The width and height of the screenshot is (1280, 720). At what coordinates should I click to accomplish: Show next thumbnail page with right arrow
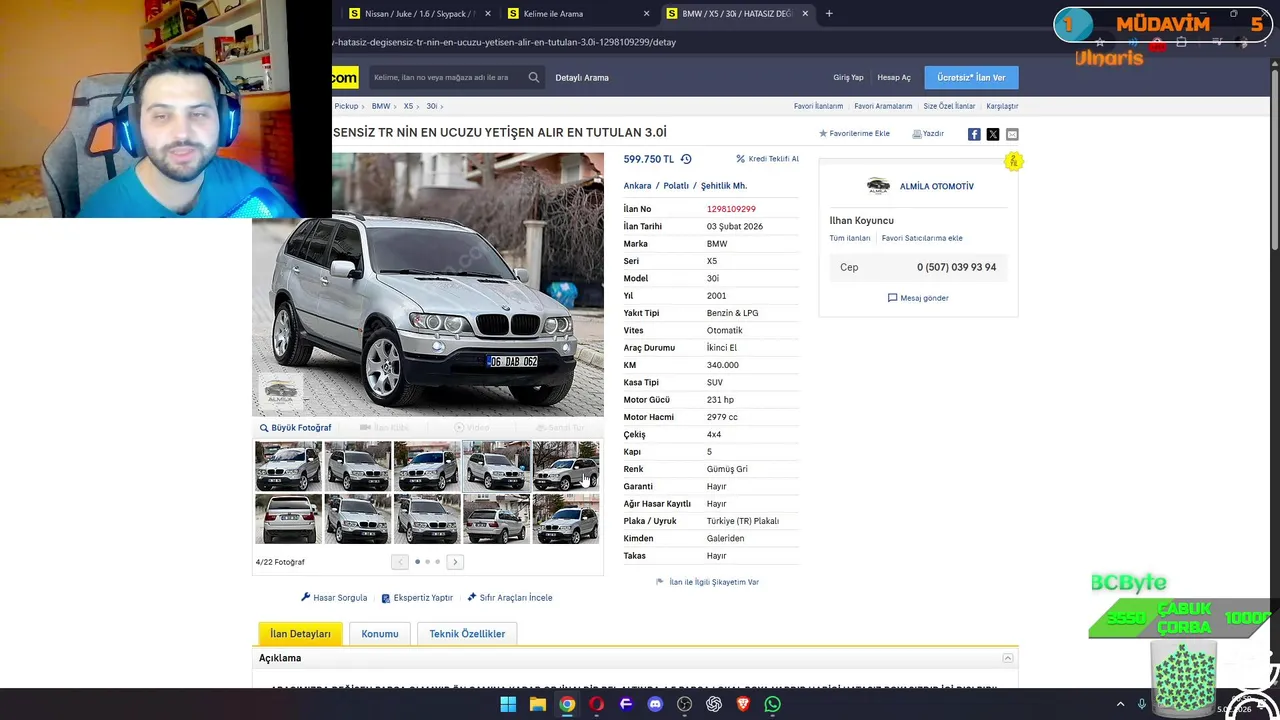455,562
